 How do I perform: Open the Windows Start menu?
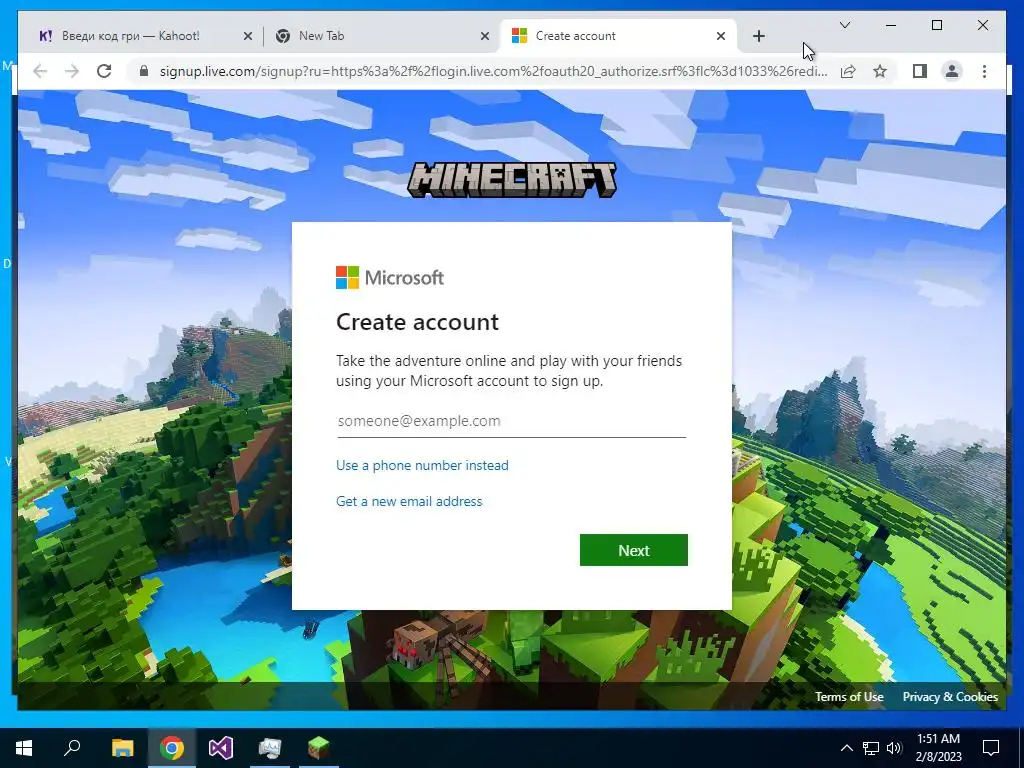point(24,748)
